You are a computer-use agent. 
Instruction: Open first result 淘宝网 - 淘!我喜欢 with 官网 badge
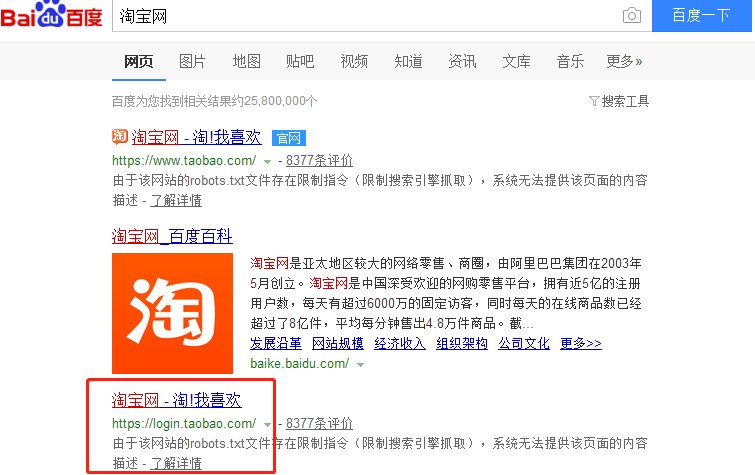tap(196, 137)
